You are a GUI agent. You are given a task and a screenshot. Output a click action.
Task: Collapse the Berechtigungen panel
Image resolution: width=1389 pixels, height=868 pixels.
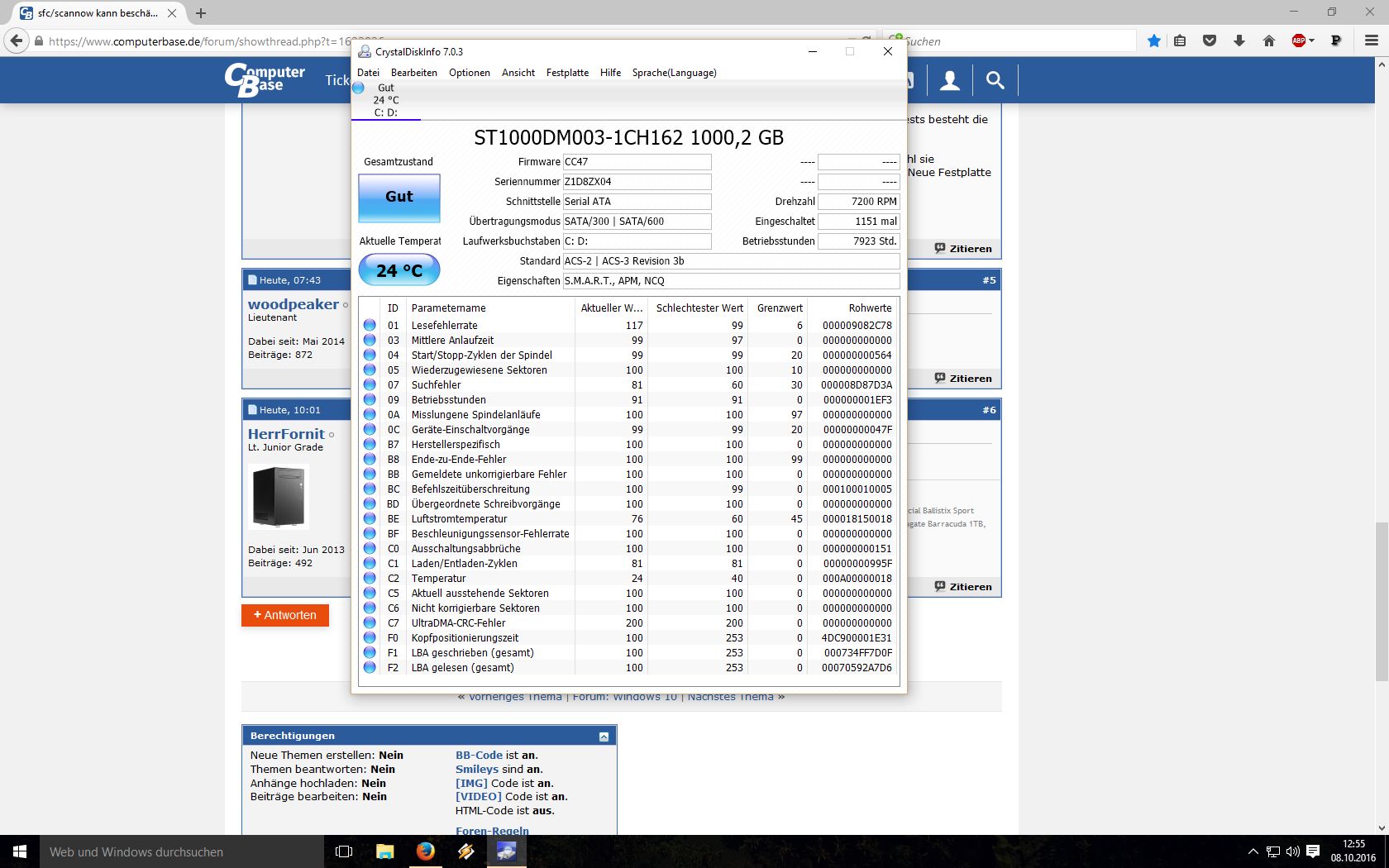pos(604,737)
